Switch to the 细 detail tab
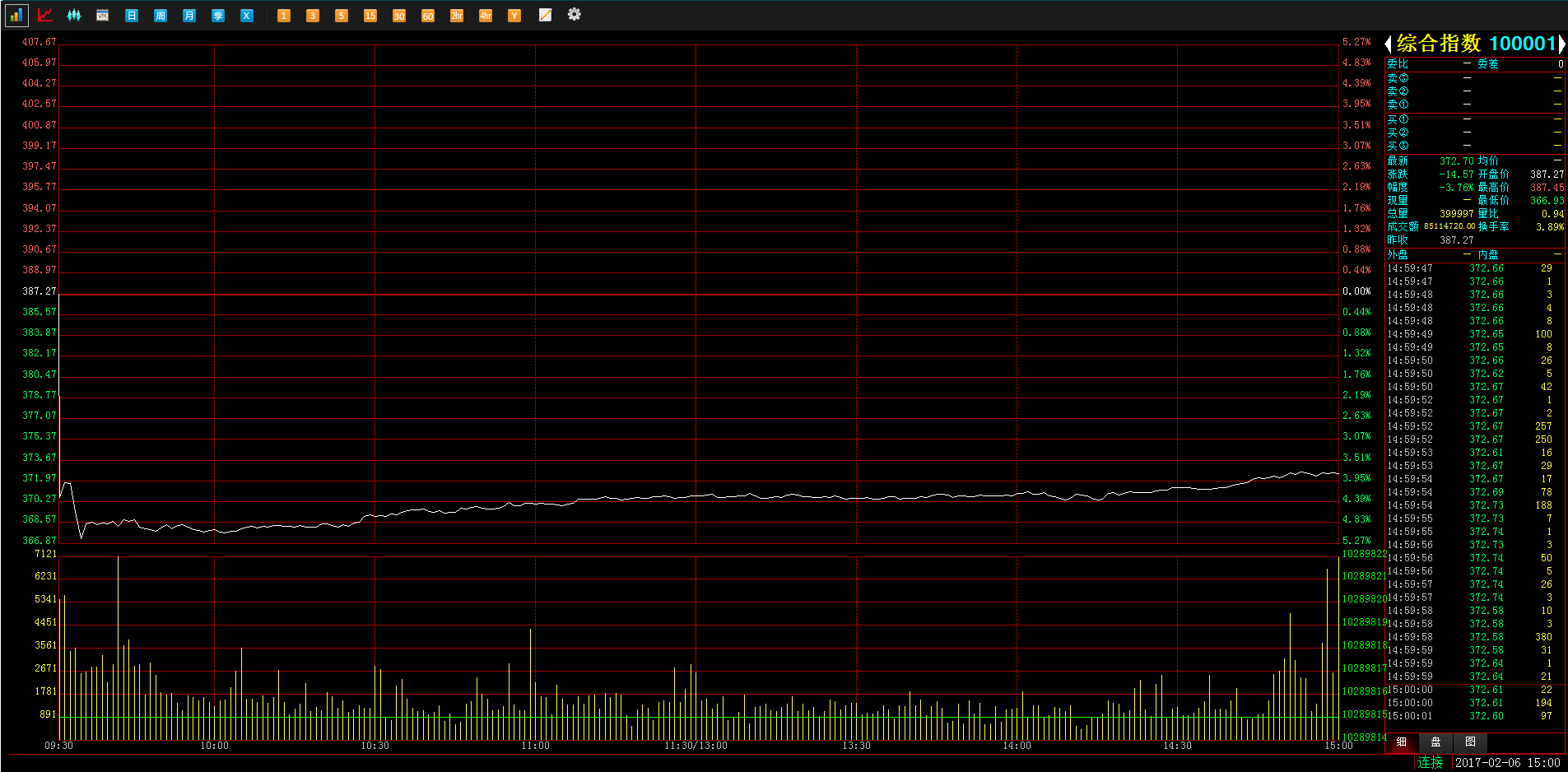The height and width of the screenshot is (772, 1568). pos(1401,742)
